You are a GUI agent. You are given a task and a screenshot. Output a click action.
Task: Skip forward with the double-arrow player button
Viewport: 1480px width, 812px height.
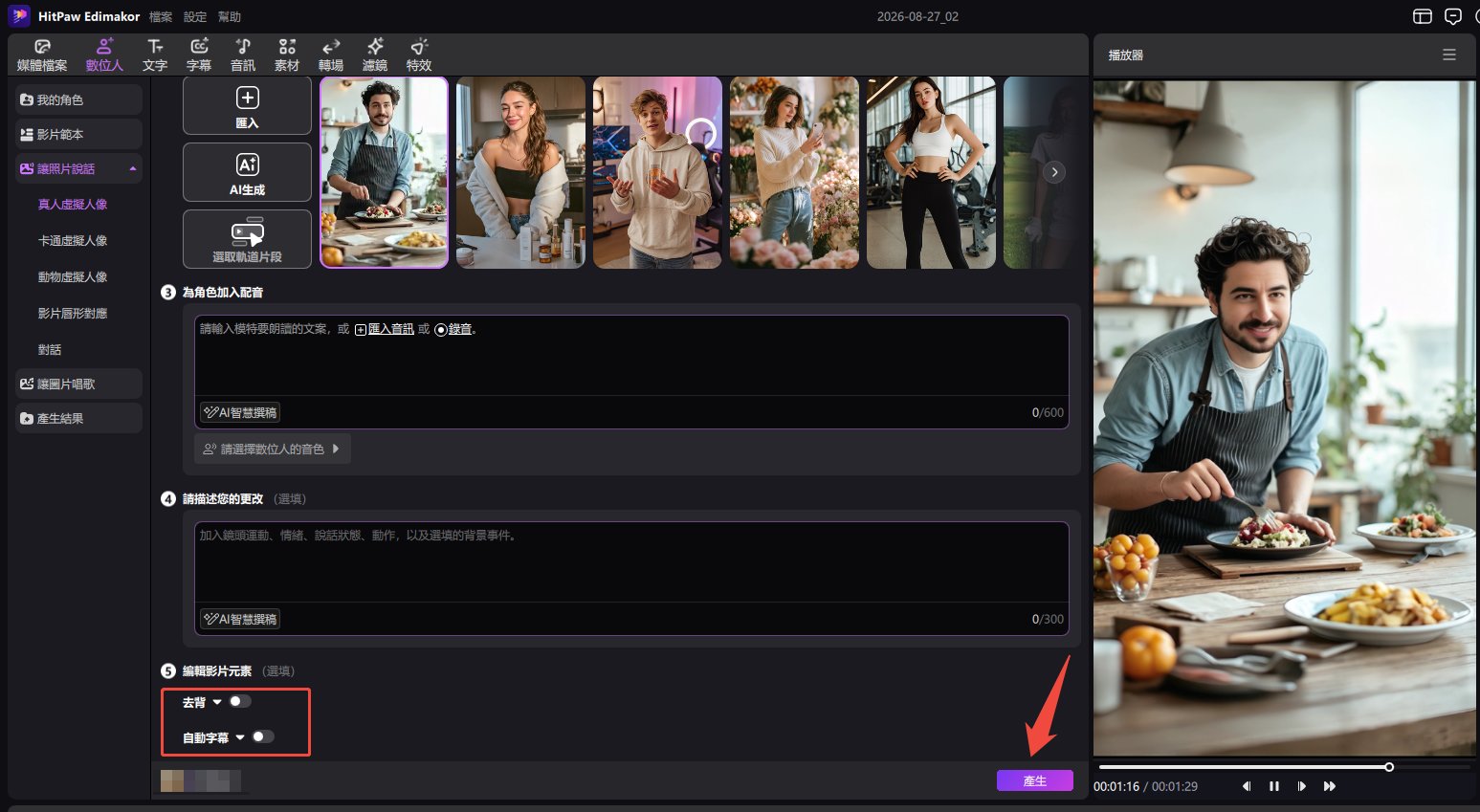click(1330, 786)
